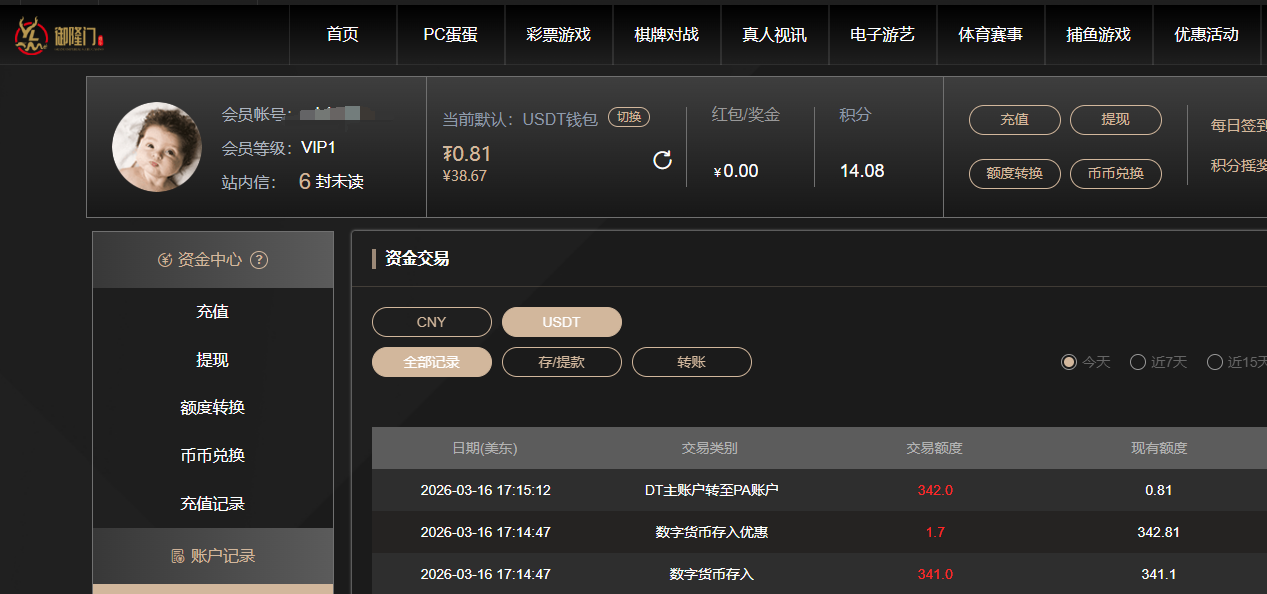1267x594 pixels.
Task: Select the 今天 radio button
Action: (x=1068, y=362)
